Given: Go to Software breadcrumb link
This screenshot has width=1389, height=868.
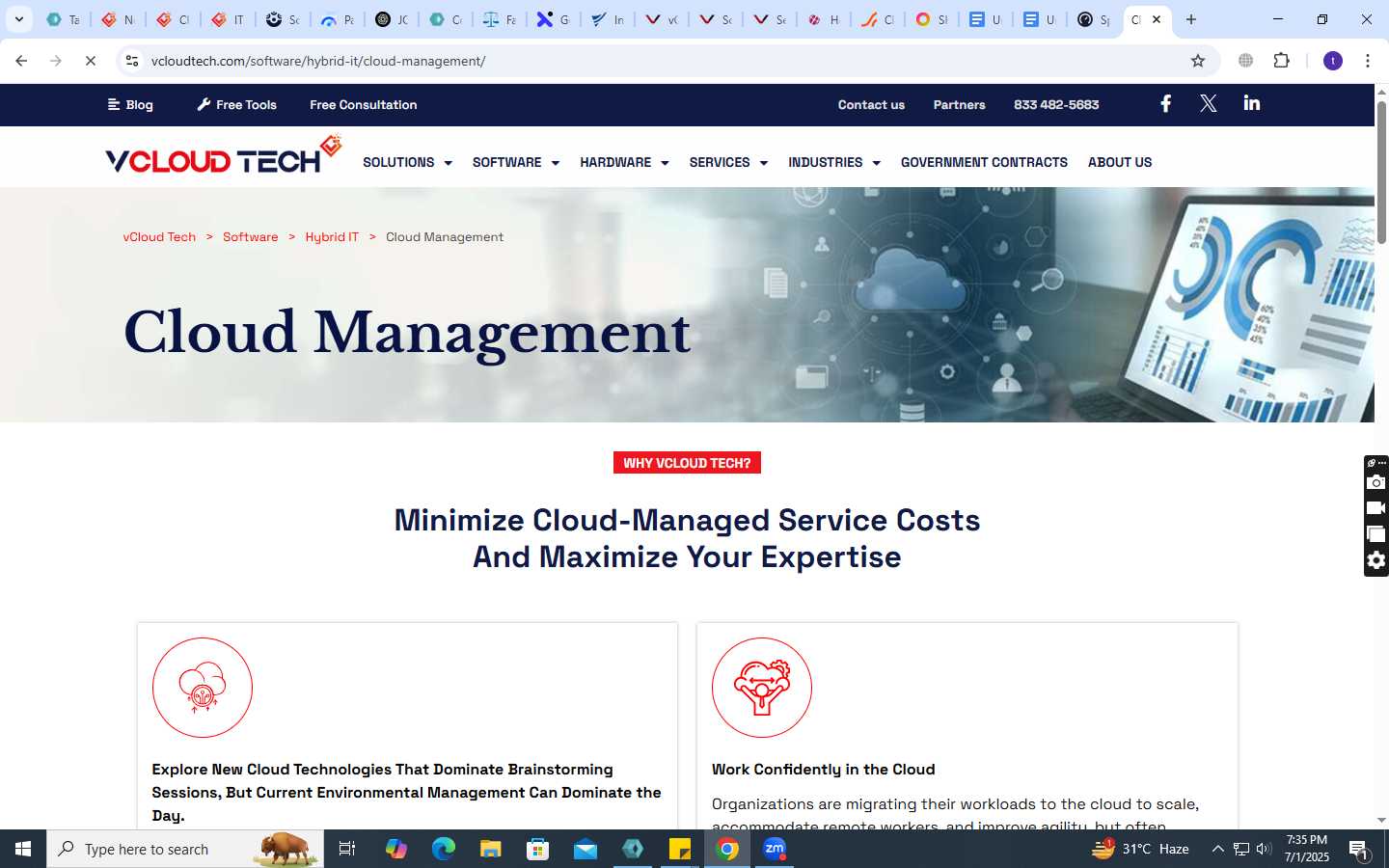Looking at the screenshot, I should [x=250, y=236].
